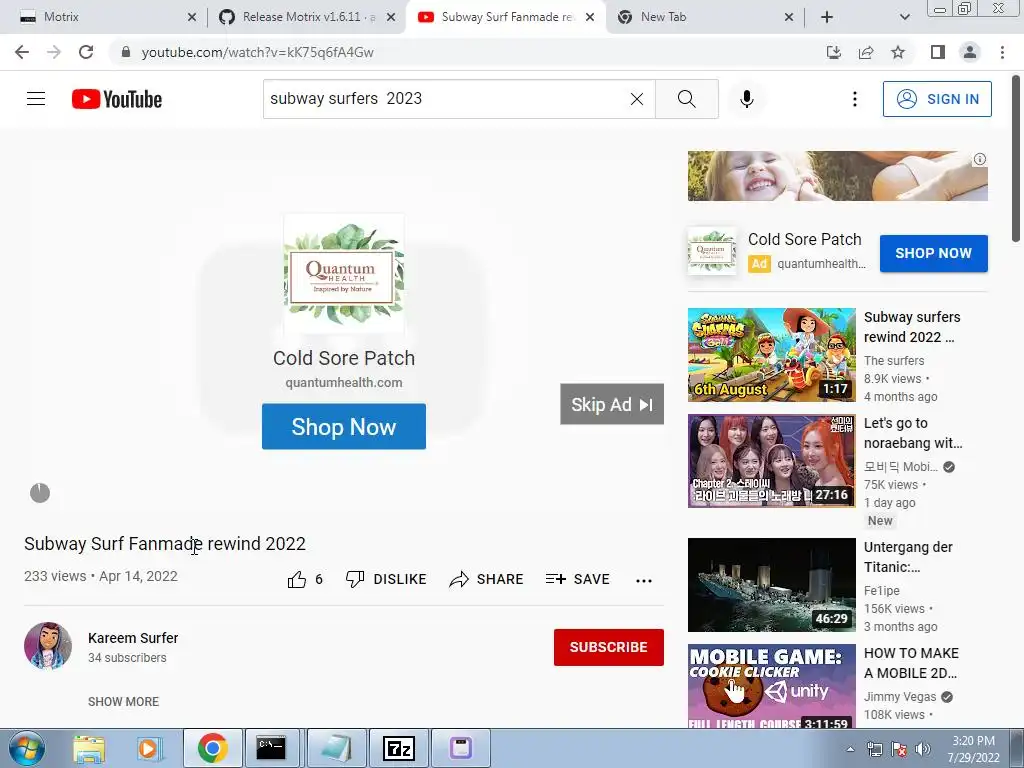Click the page vertical scrollbar

click(1017, 159)
